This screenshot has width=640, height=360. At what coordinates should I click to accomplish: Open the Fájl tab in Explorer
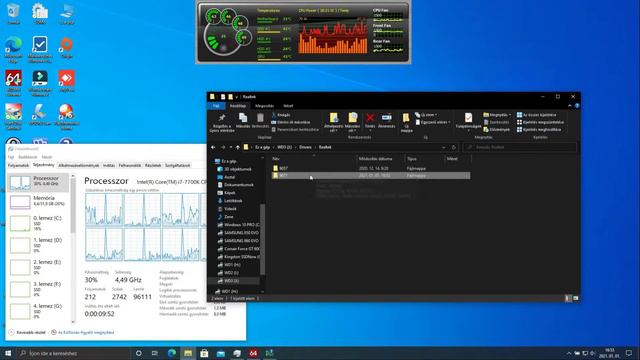(216, 106)
